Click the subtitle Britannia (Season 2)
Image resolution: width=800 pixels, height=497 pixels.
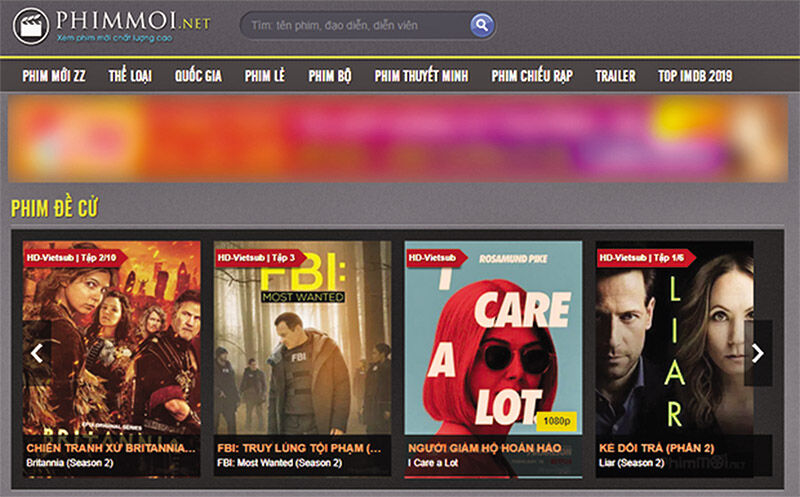click(x=70, y=463)
